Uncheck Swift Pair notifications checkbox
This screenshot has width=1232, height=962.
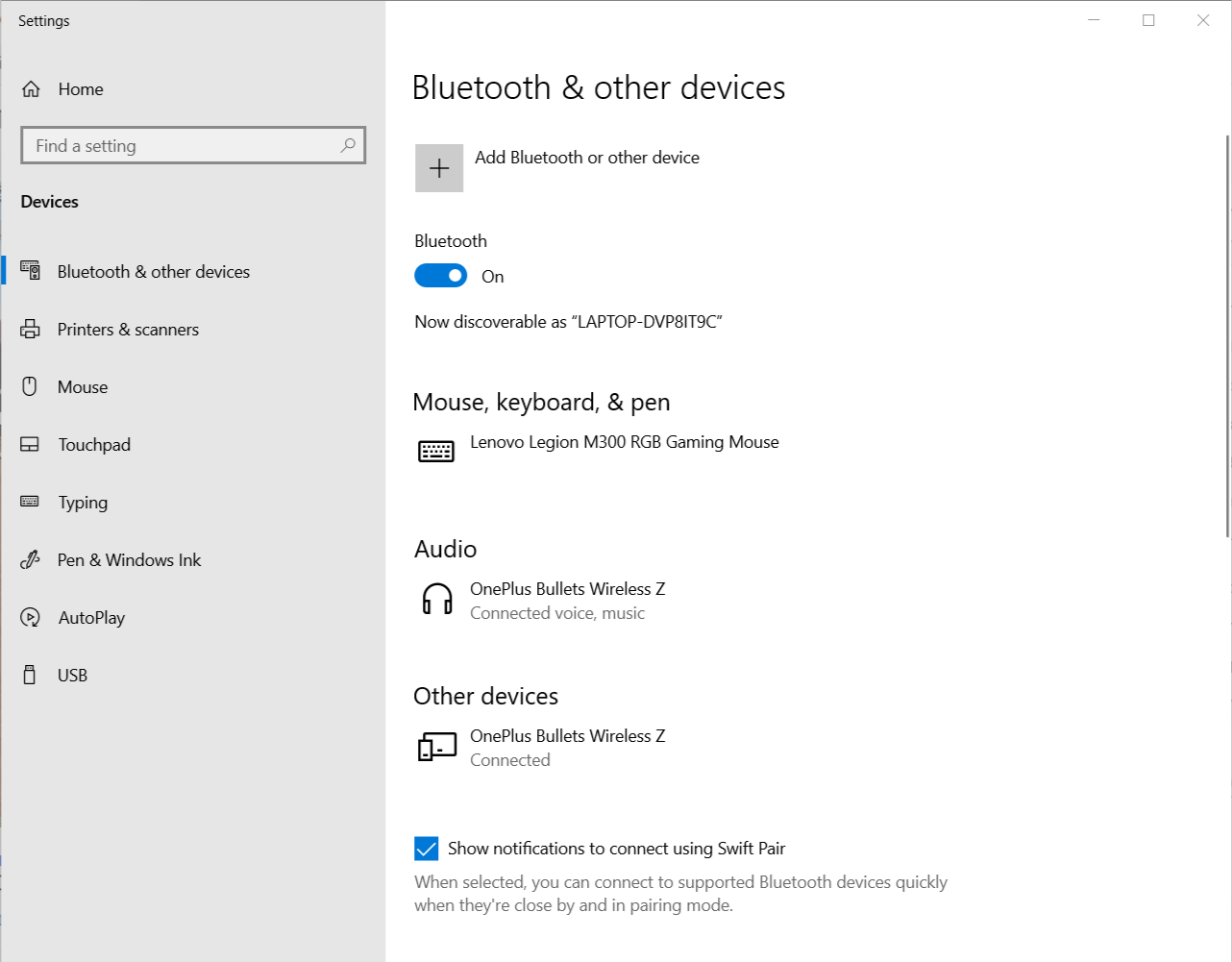(426, 848)
